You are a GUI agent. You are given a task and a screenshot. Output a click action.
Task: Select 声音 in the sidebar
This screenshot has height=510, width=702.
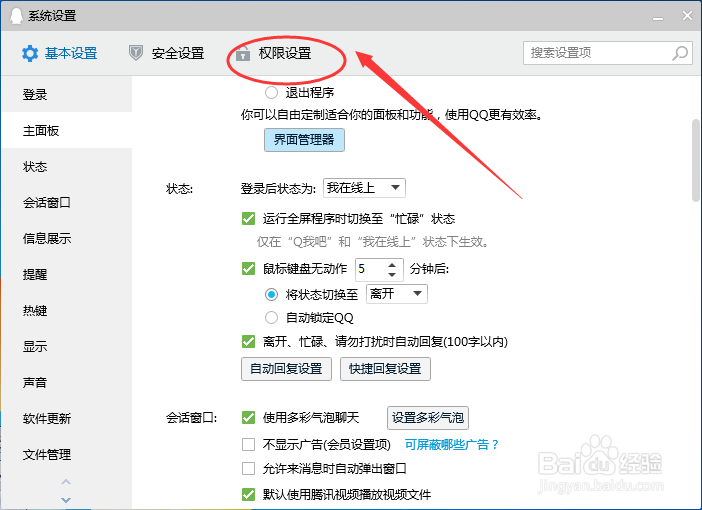click(x=67, y=382)
